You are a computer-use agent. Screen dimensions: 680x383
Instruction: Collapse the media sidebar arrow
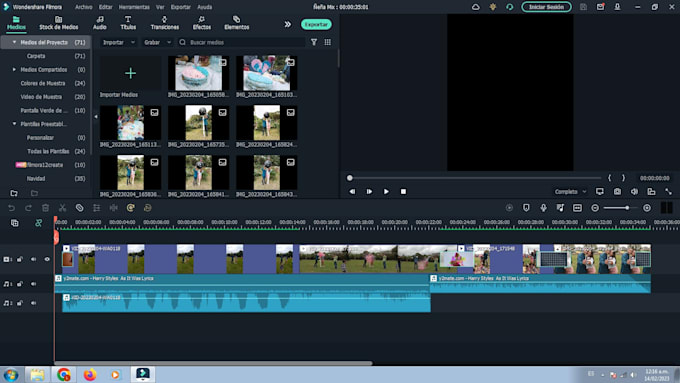point(96,116)
